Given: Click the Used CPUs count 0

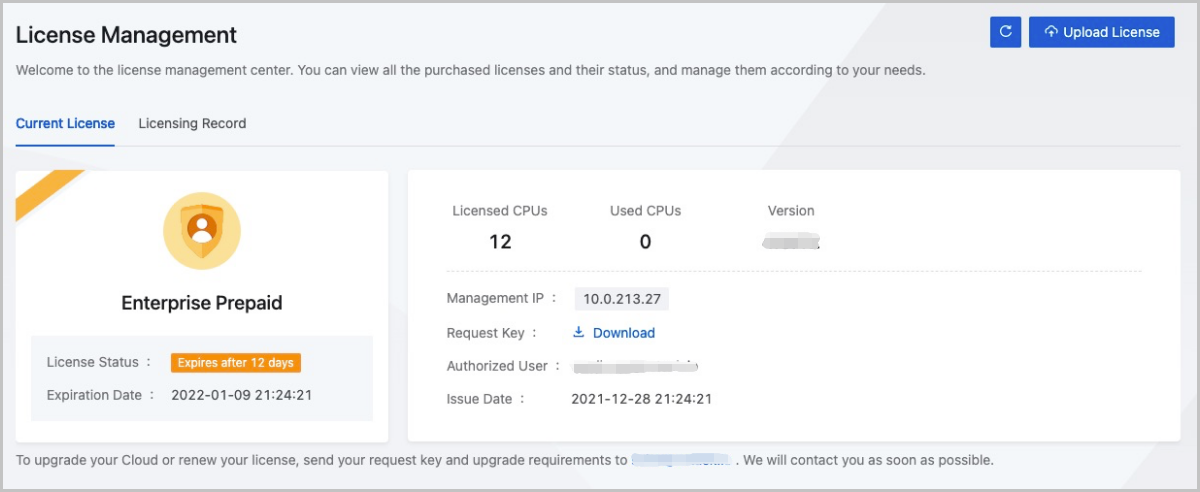Looking at the screenshot, I should click(x=645, y=242).
